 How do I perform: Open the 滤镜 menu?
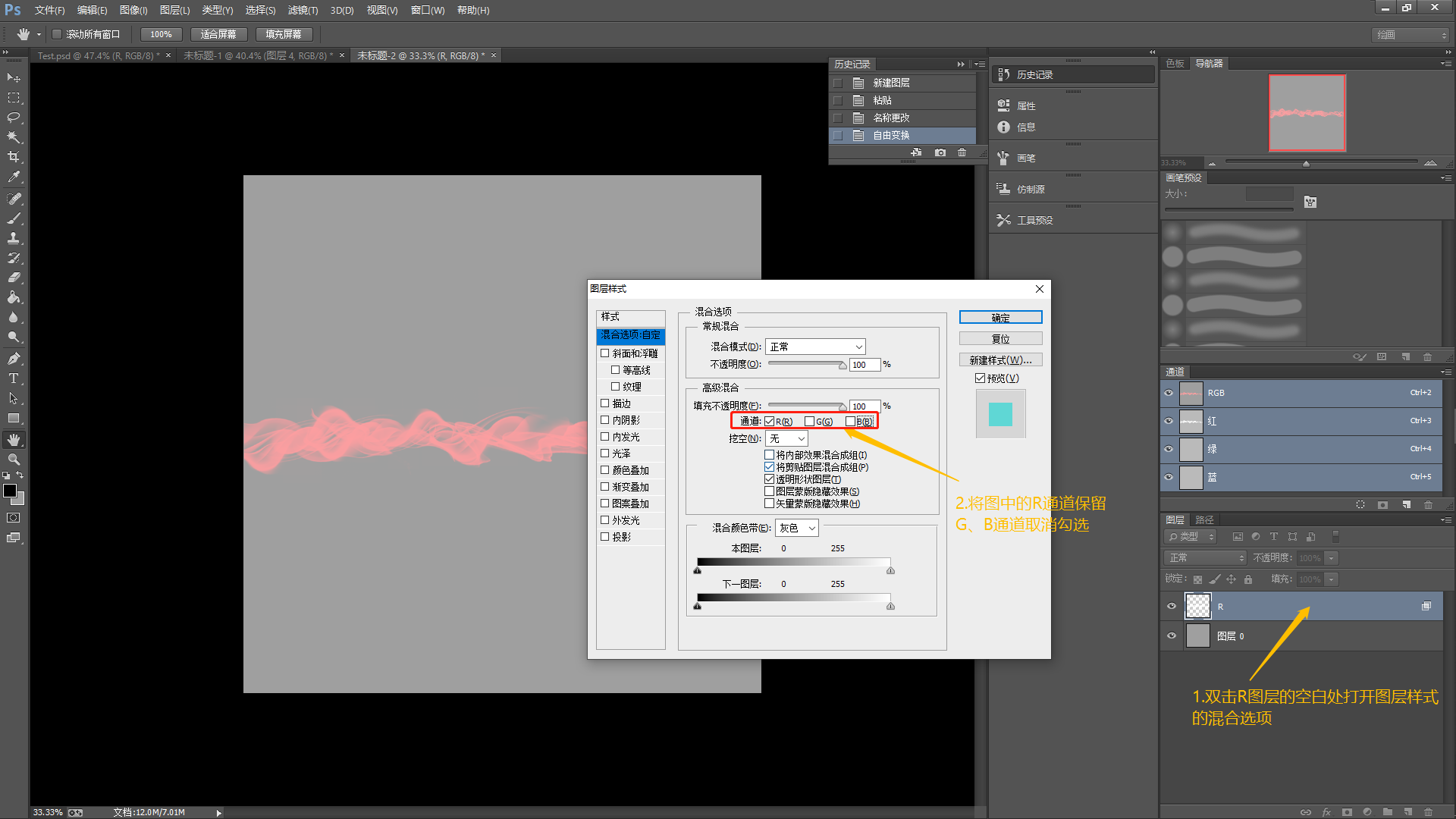coord(303,10)
